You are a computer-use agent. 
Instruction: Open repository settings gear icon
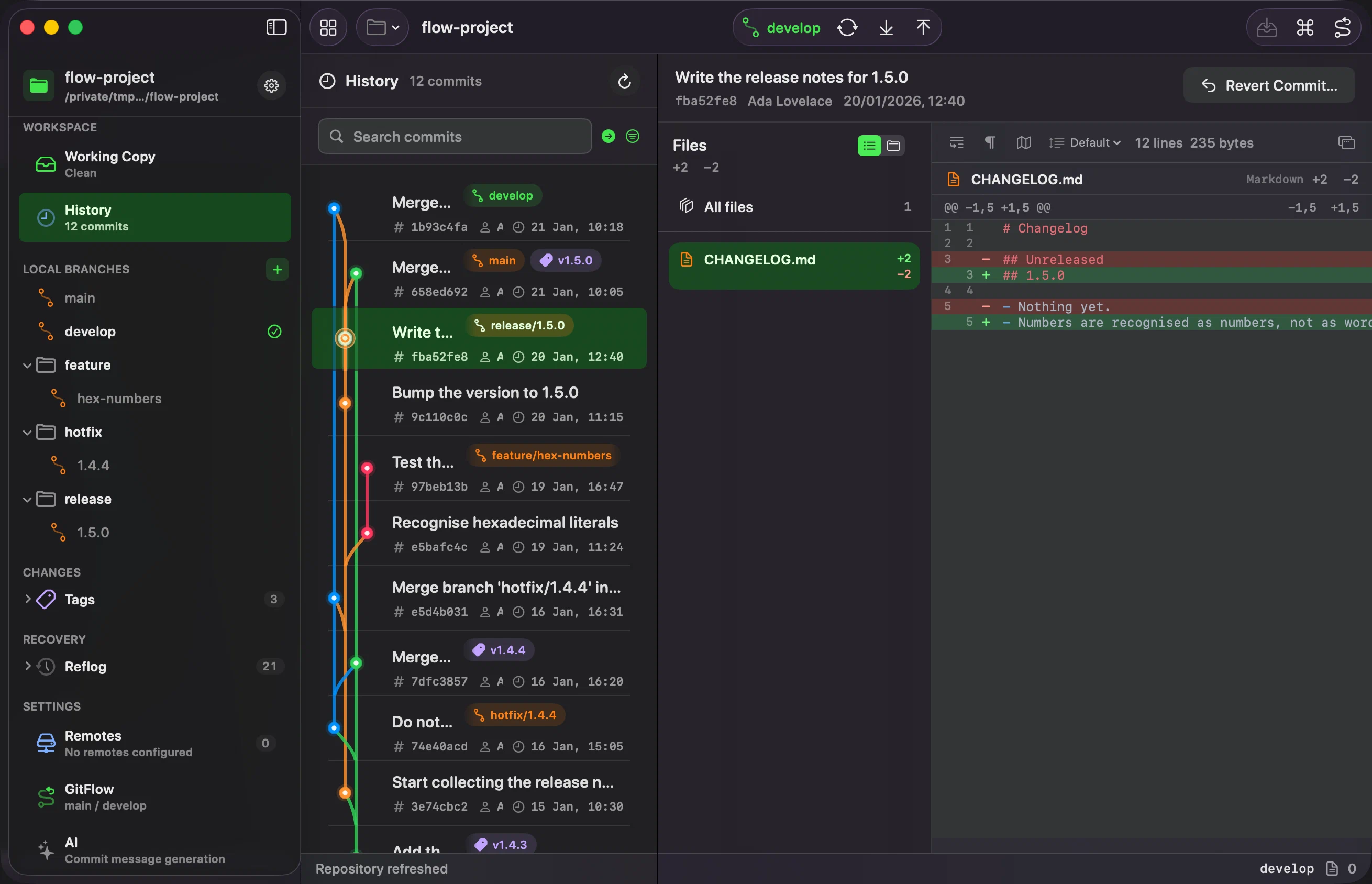[x=271, y=85]
